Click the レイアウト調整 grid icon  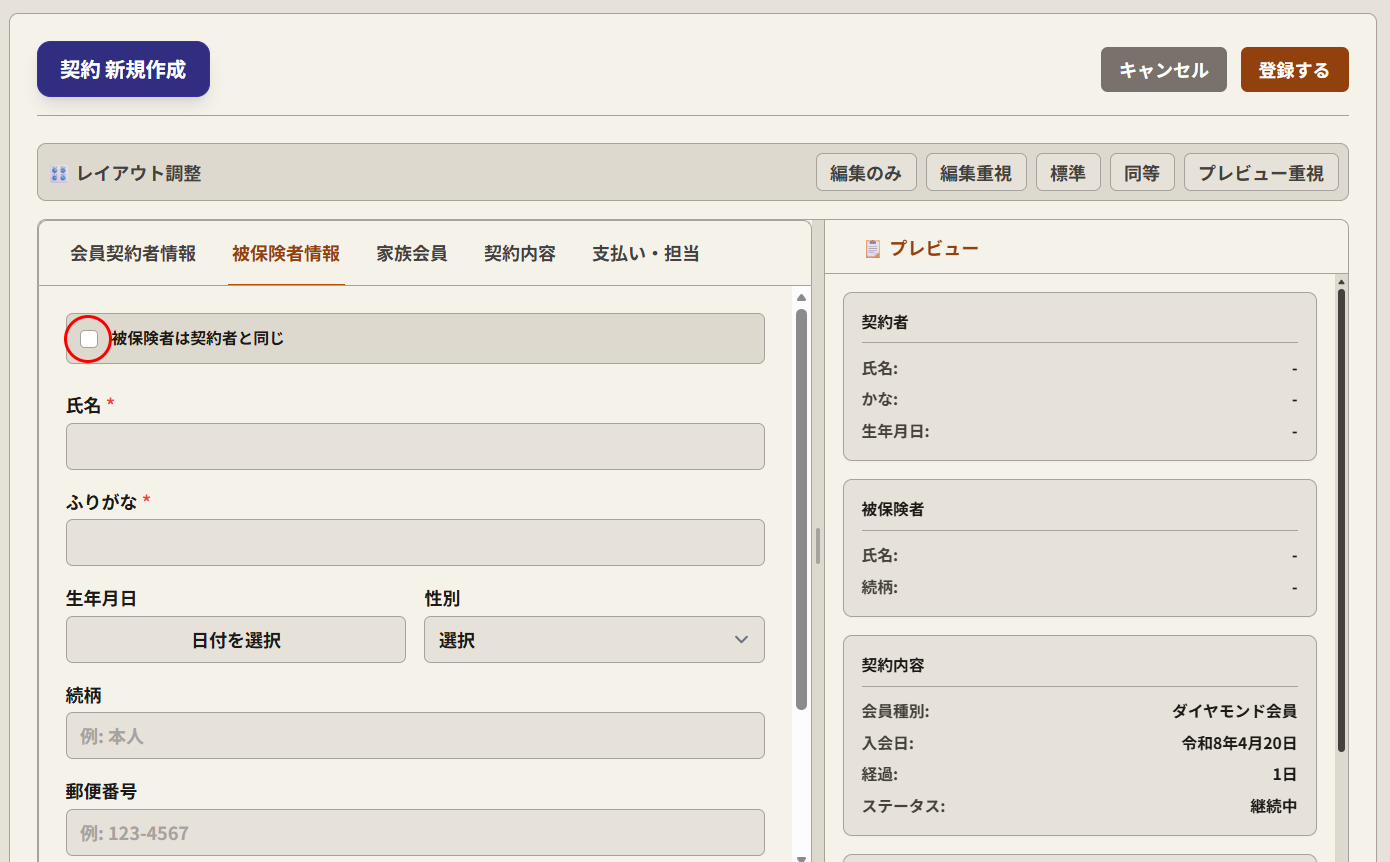[x=59, y=174]
